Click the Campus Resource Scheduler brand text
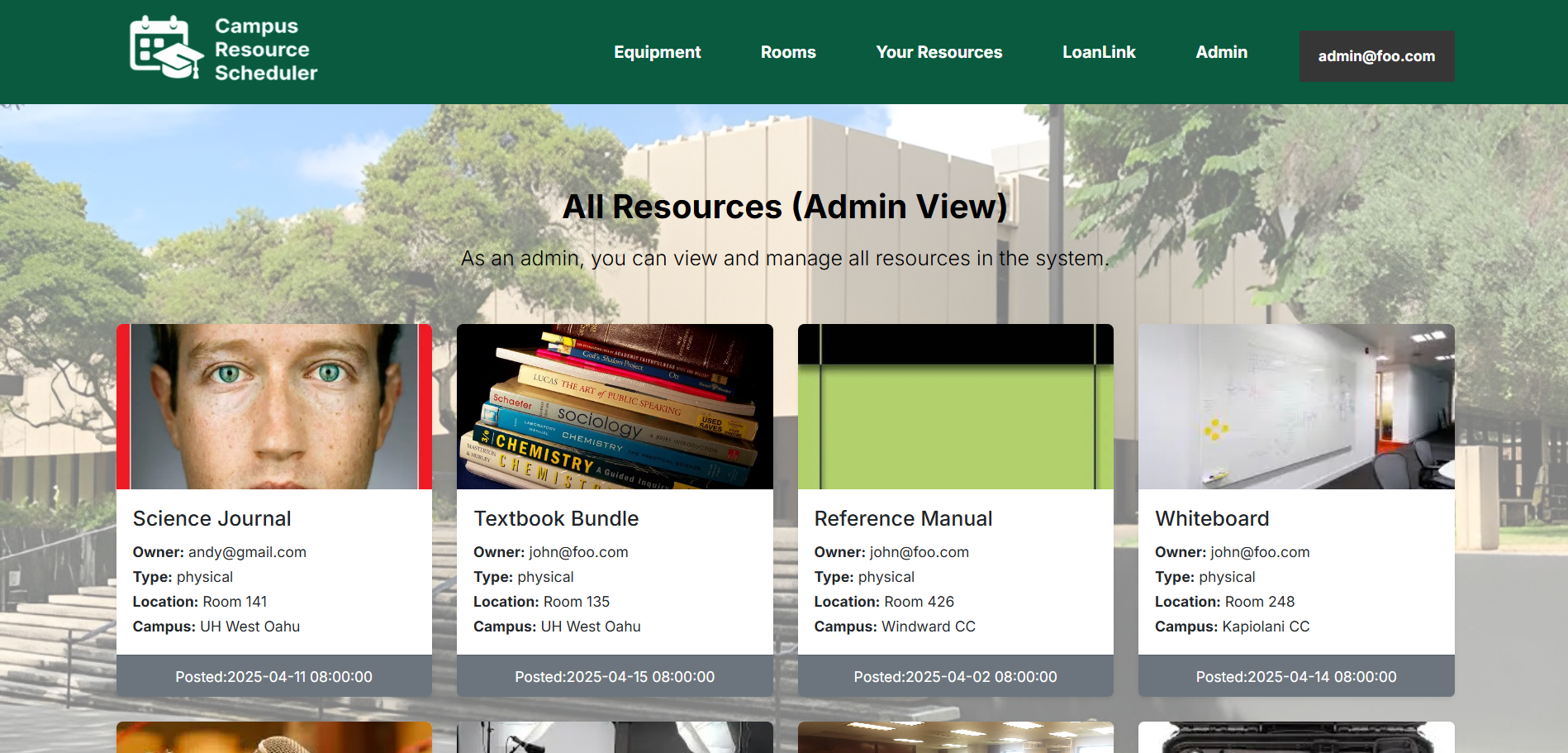Viewport: 1568px width, 753px height. point(265,50)
